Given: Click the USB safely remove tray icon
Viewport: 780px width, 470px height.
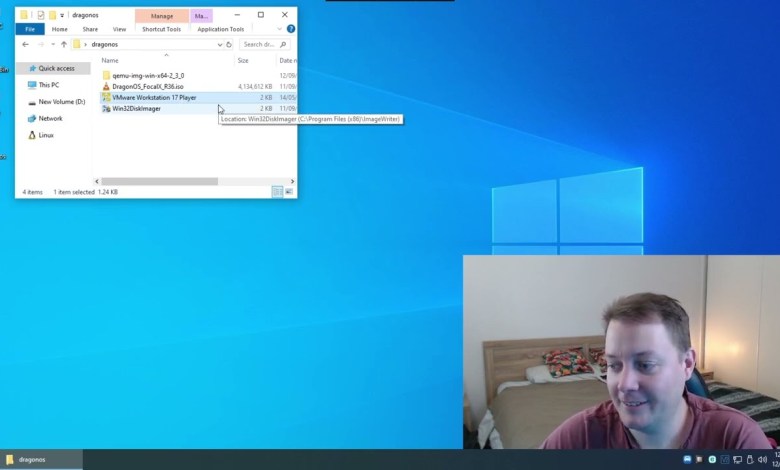Looking at the screenshot, I should 749,460.
